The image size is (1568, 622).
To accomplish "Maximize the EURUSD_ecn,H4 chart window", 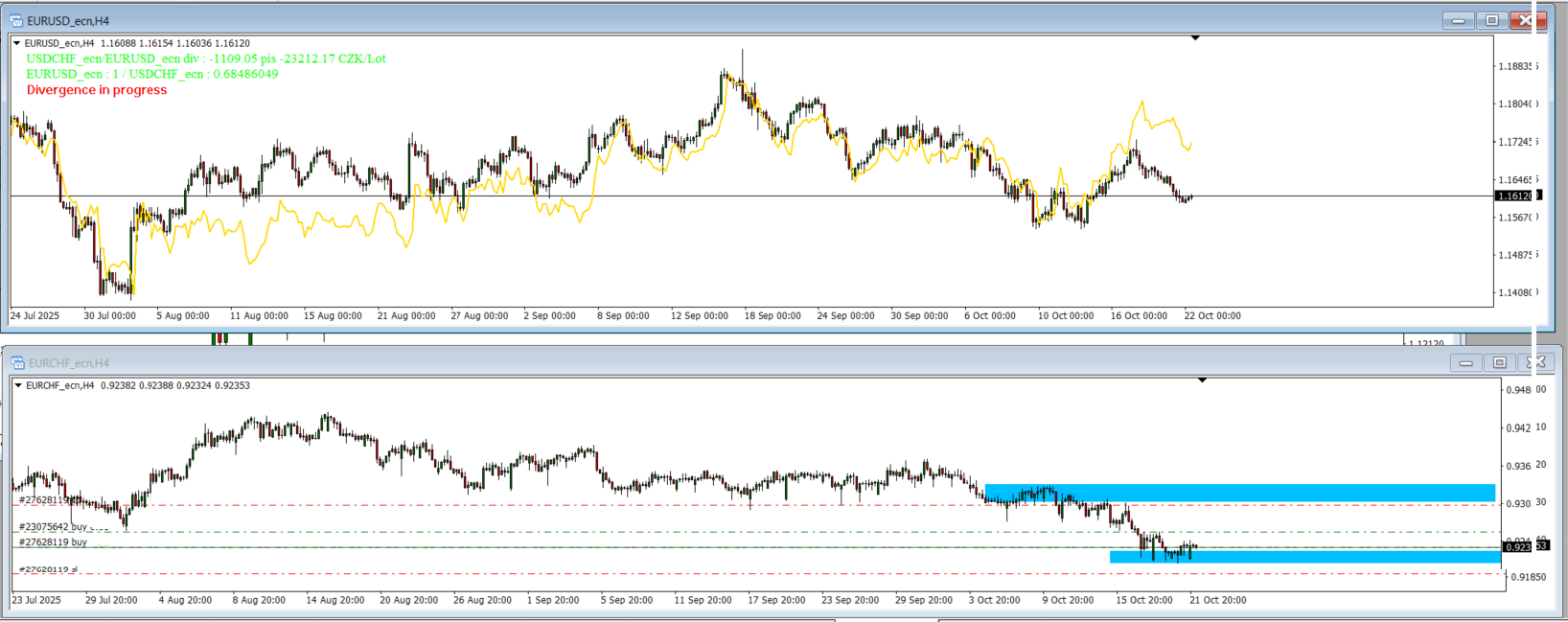I will 1491,20.
